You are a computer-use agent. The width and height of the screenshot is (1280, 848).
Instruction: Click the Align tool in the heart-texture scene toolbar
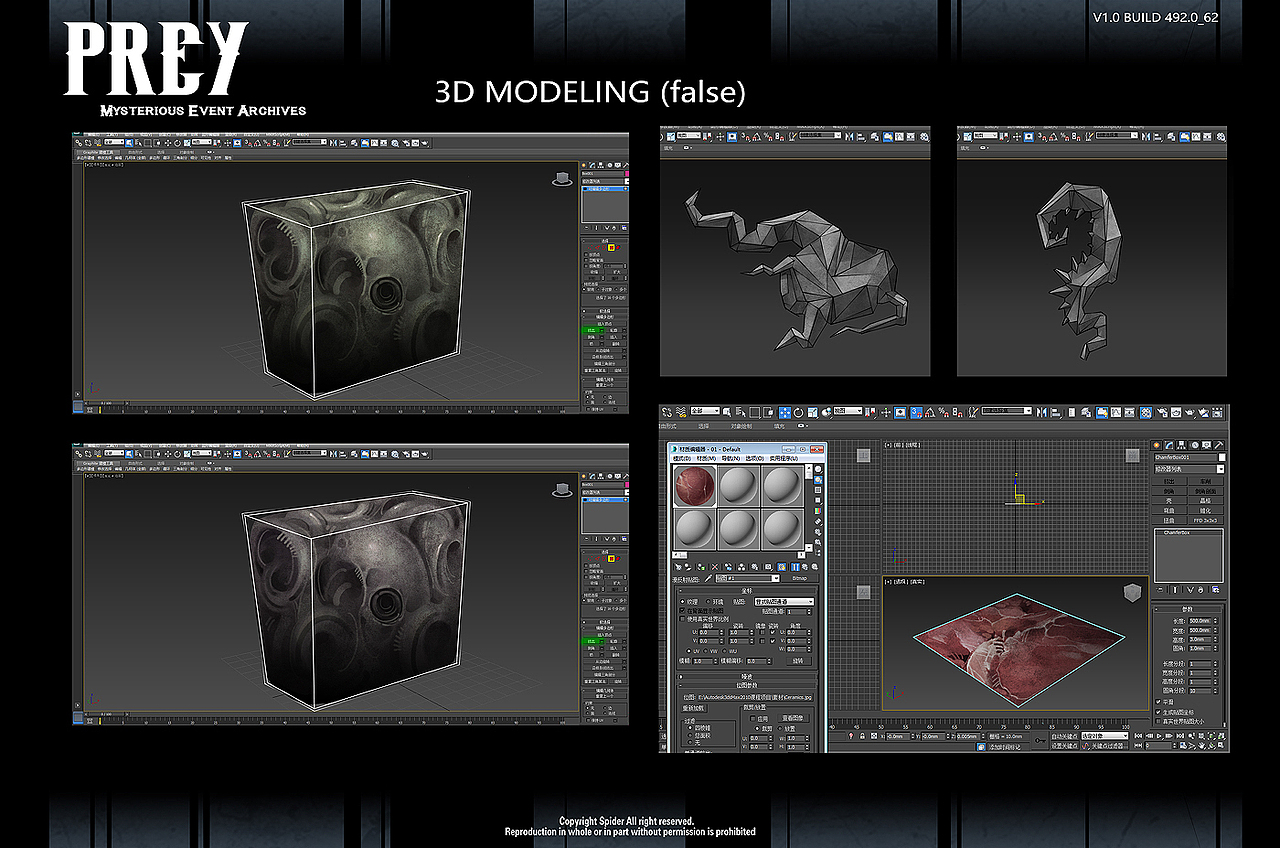1057,412
